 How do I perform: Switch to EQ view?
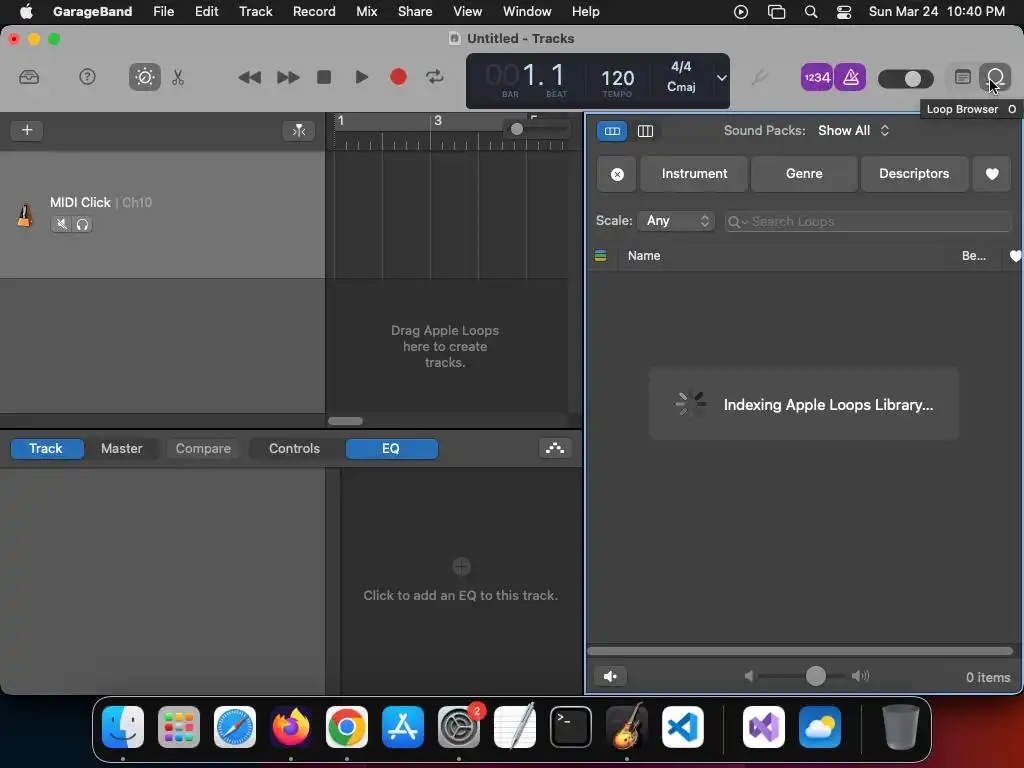(x=391, y=449)
